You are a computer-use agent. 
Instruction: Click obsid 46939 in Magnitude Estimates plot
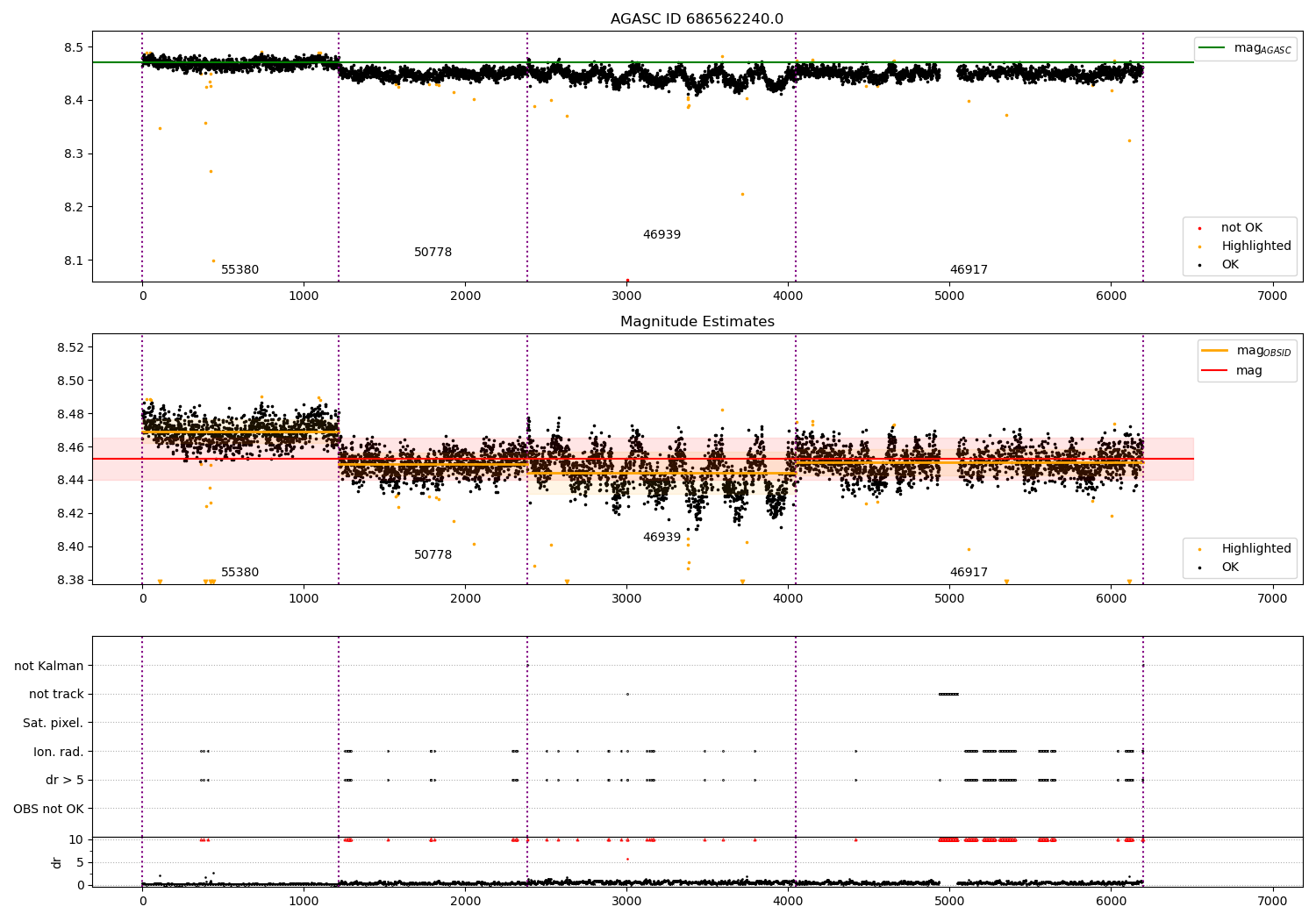662,538
